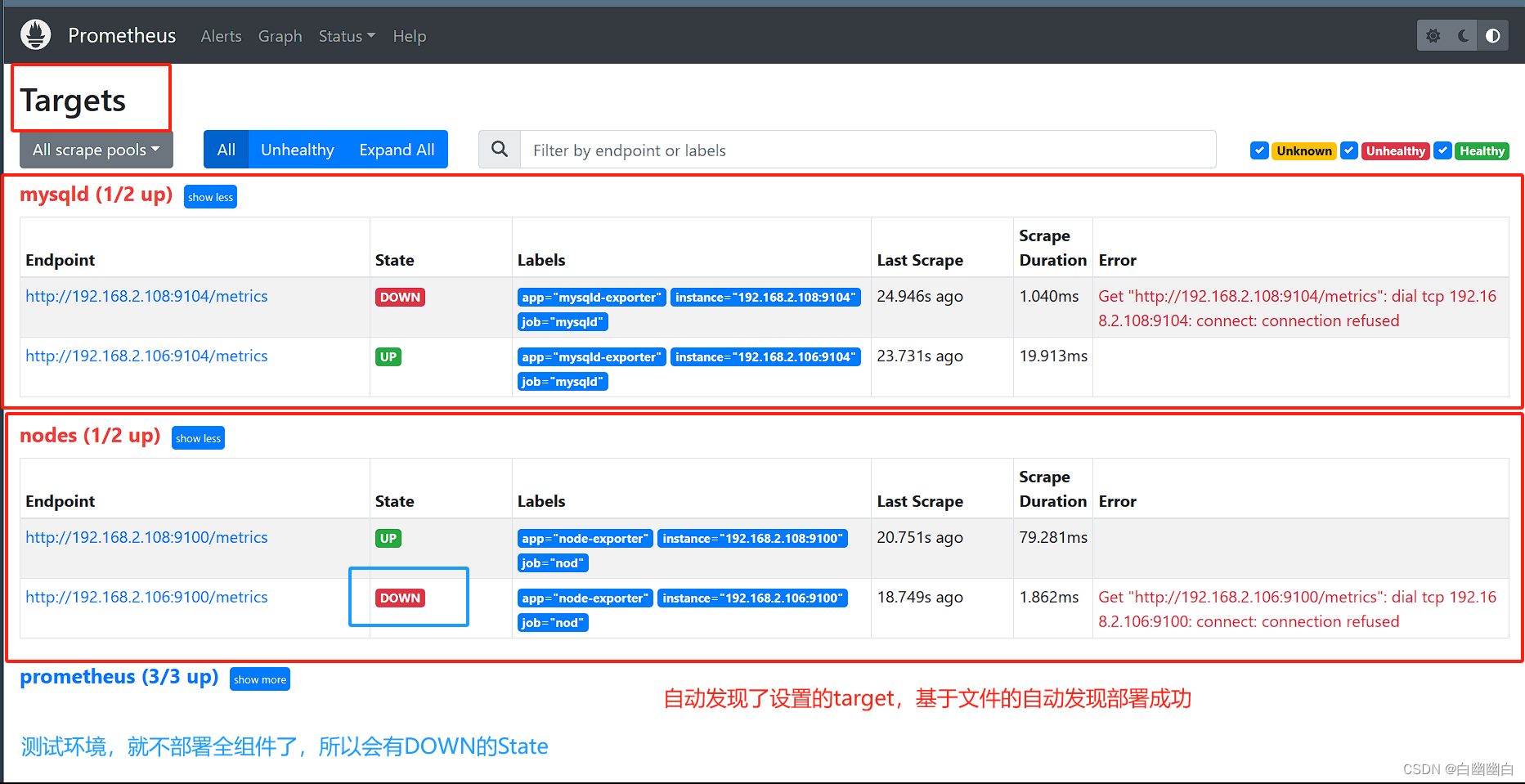Open the Alerts page
Image resolution: width=1525 pixels, height=784 pixels.
pos(221,36)
